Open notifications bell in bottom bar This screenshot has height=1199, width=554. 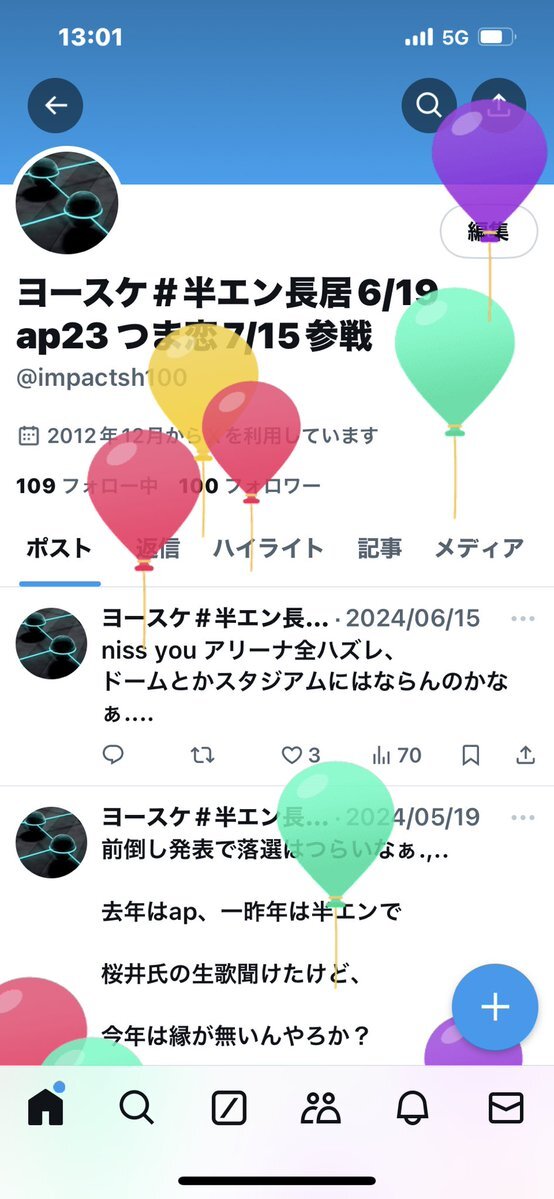point(412,1108)
